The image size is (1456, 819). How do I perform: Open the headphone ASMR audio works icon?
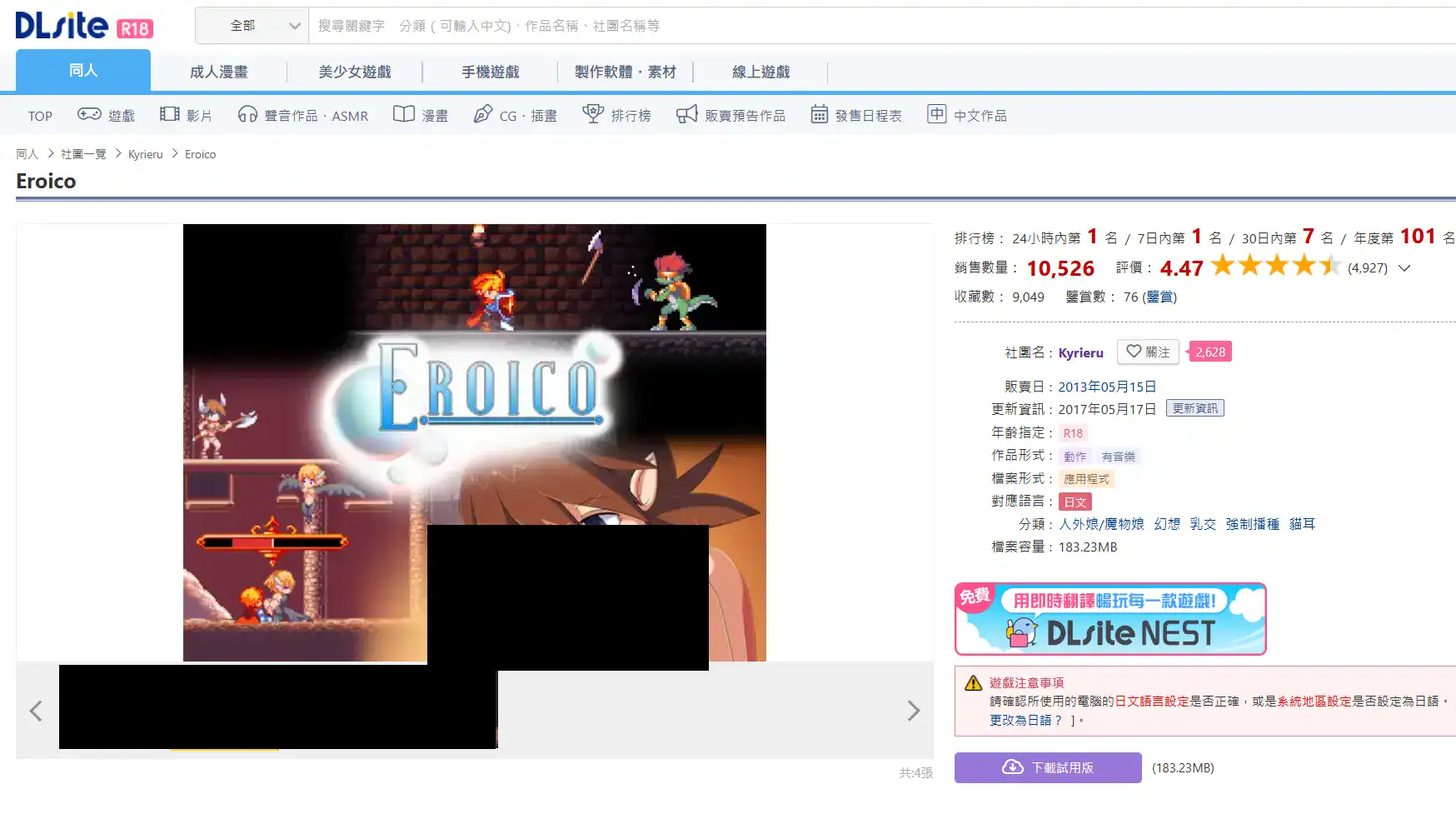click(x=247, y=114)
